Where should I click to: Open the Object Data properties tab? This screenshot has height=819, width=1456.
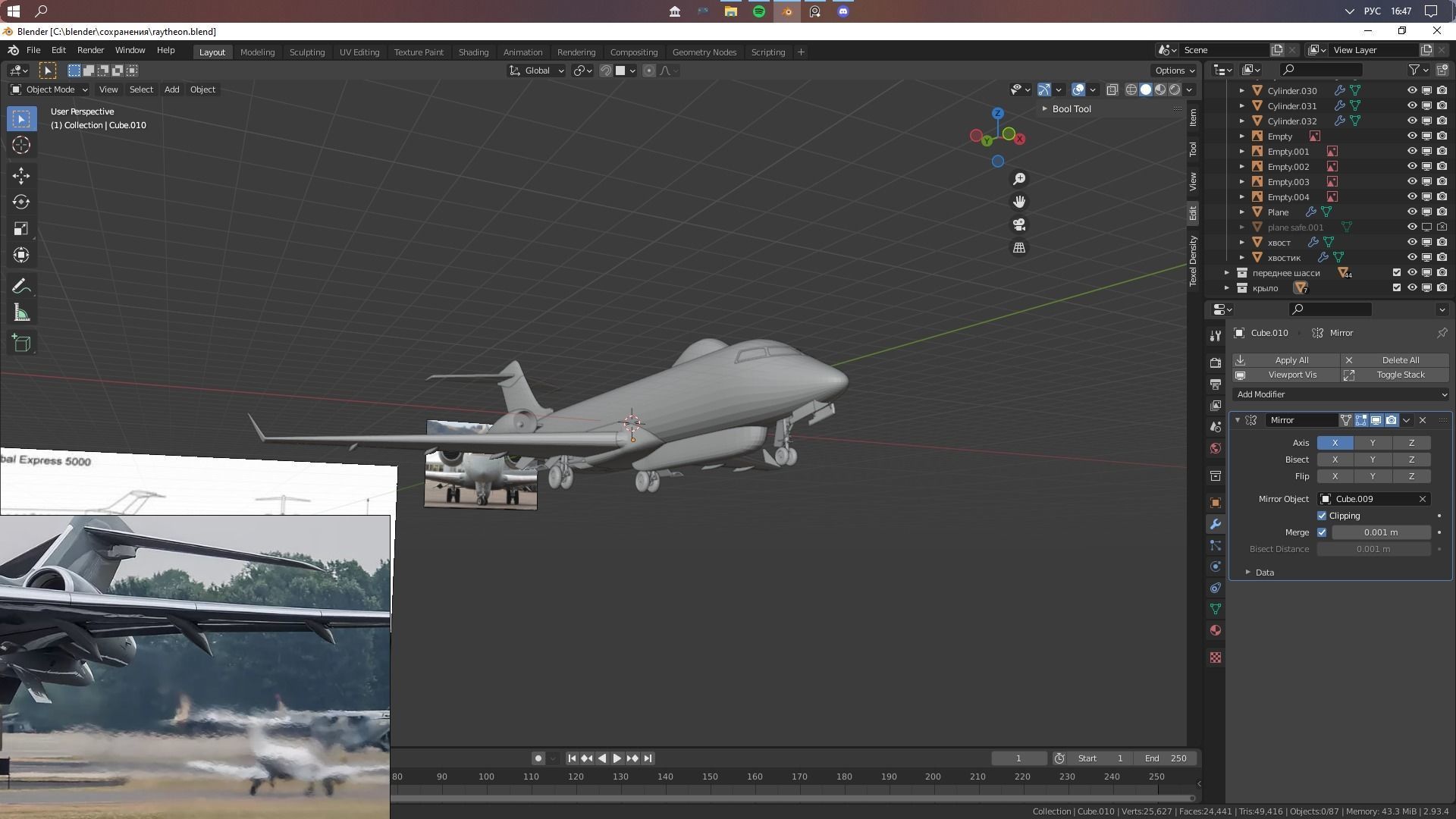tap(1216, 609)
